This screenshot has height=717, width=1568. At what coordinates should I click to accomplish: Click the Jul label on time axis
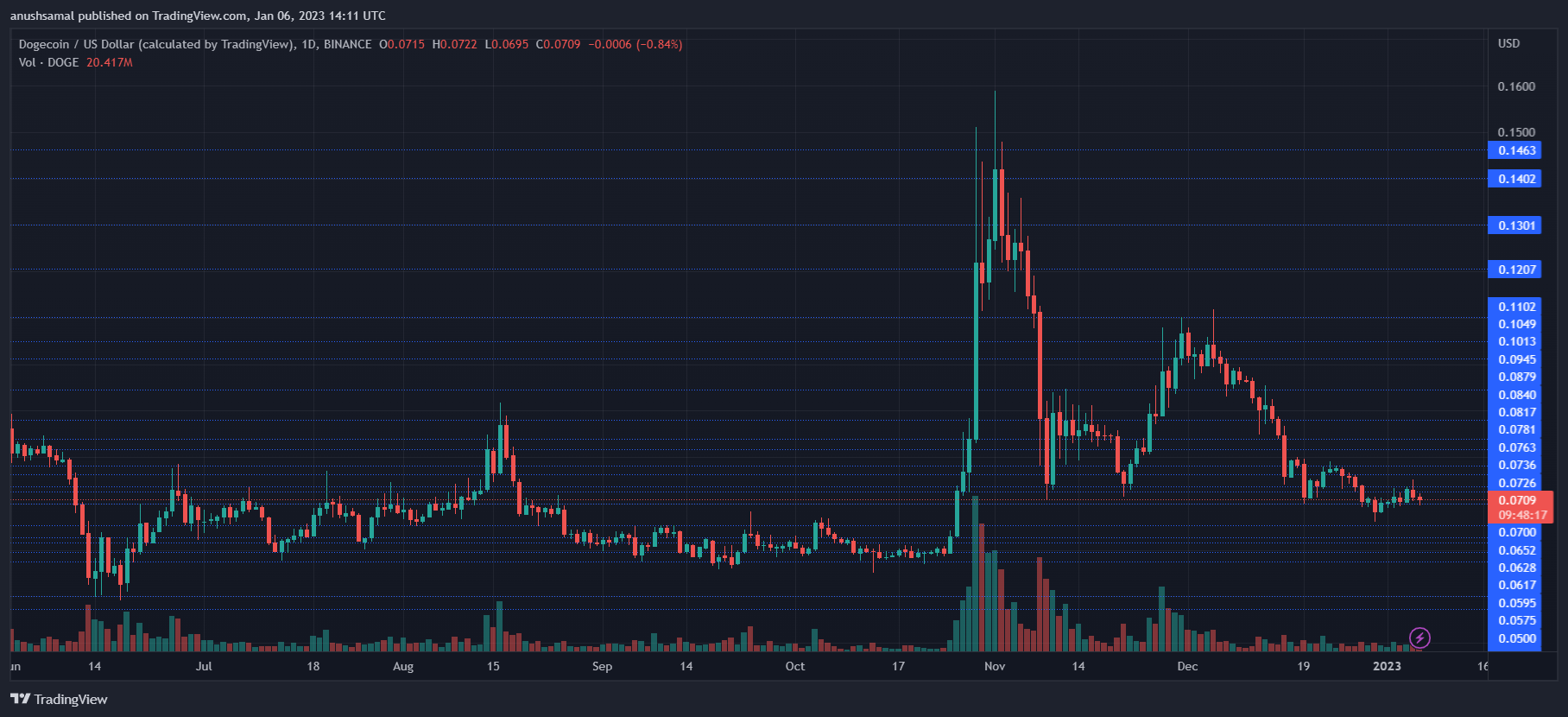click(x=204, y=666)
